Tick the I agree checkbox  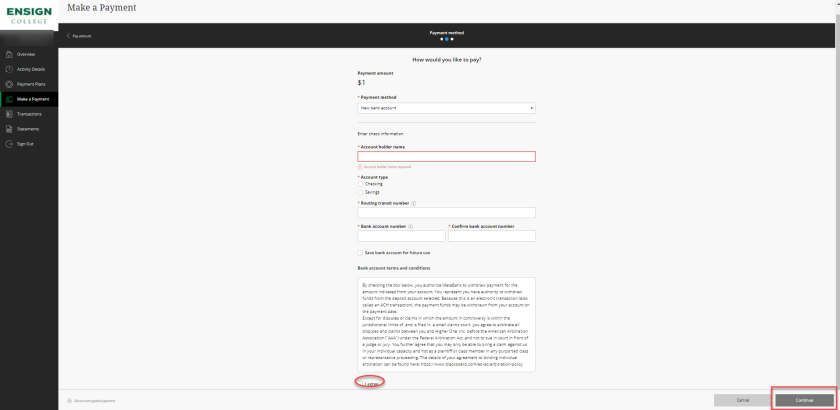pyautogui.click(x=360, y=382)
